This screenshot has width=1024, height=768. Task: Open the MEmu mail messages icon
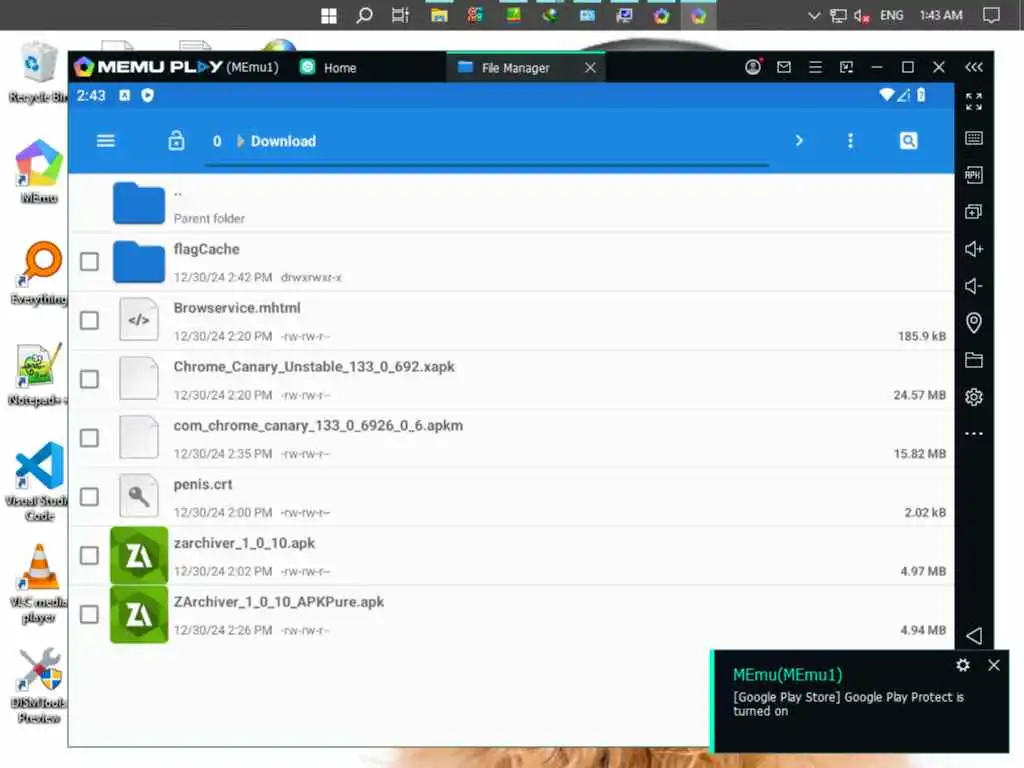pyautogui.click(x=784, y=67)
